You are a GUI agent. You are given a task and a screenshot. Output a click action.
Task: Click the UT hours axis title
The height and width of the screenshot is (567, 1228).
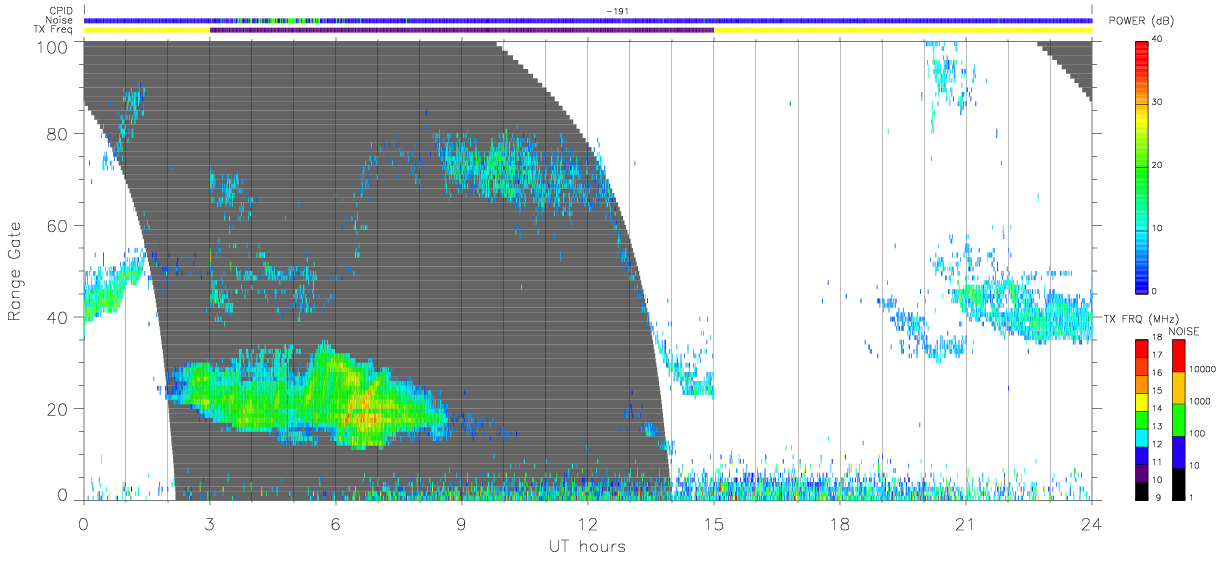tap(587, 546)
